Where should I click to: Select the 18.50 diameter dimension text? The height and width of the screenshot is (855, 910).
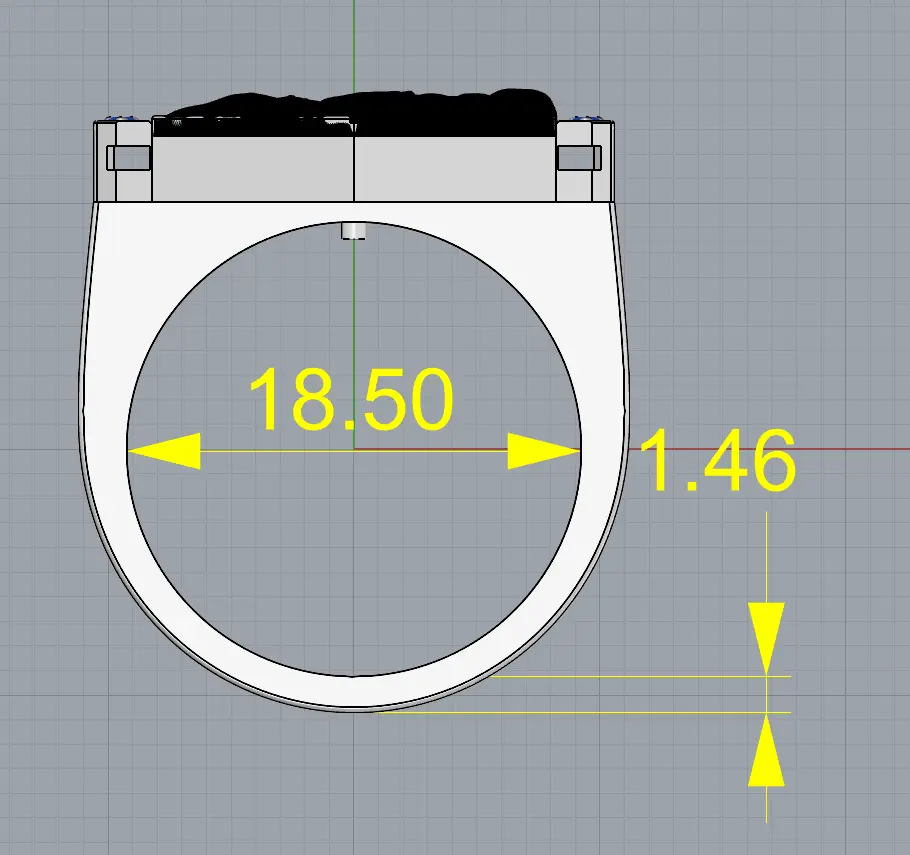(x=350, y=401)
